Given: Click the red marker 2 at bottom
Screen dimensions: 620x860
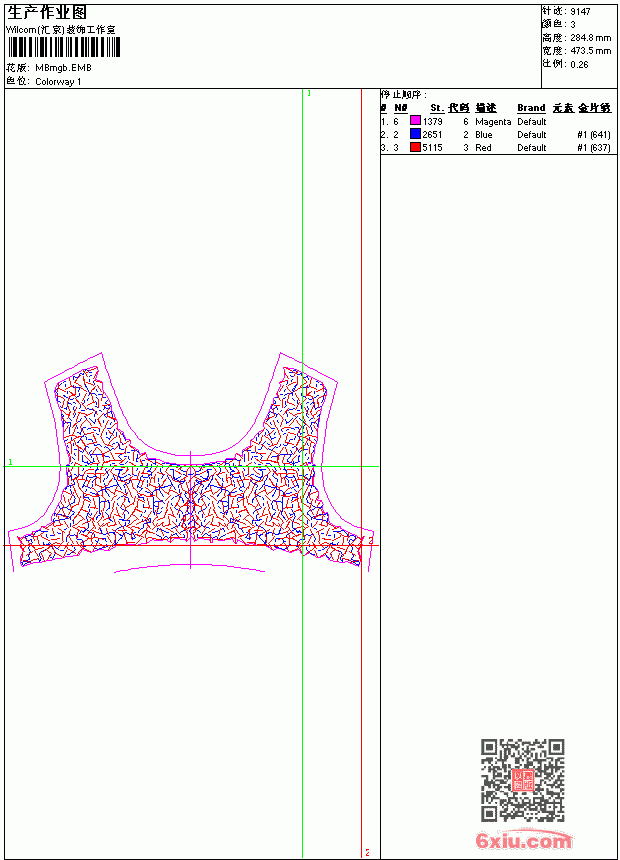Looking at the screenshot, I should point(367,852).
